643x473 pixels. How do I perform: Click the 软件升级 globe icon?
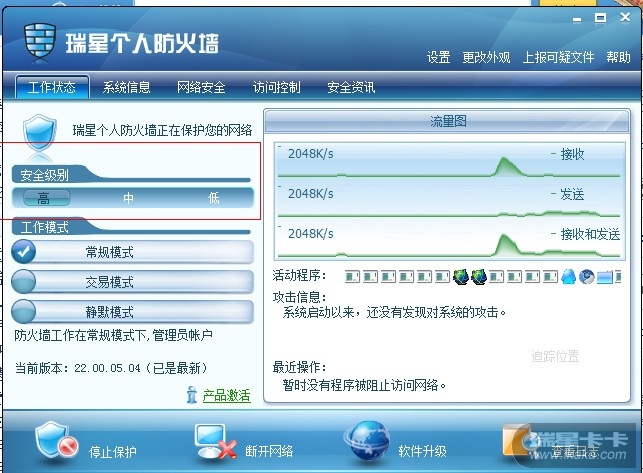point(367,441)
